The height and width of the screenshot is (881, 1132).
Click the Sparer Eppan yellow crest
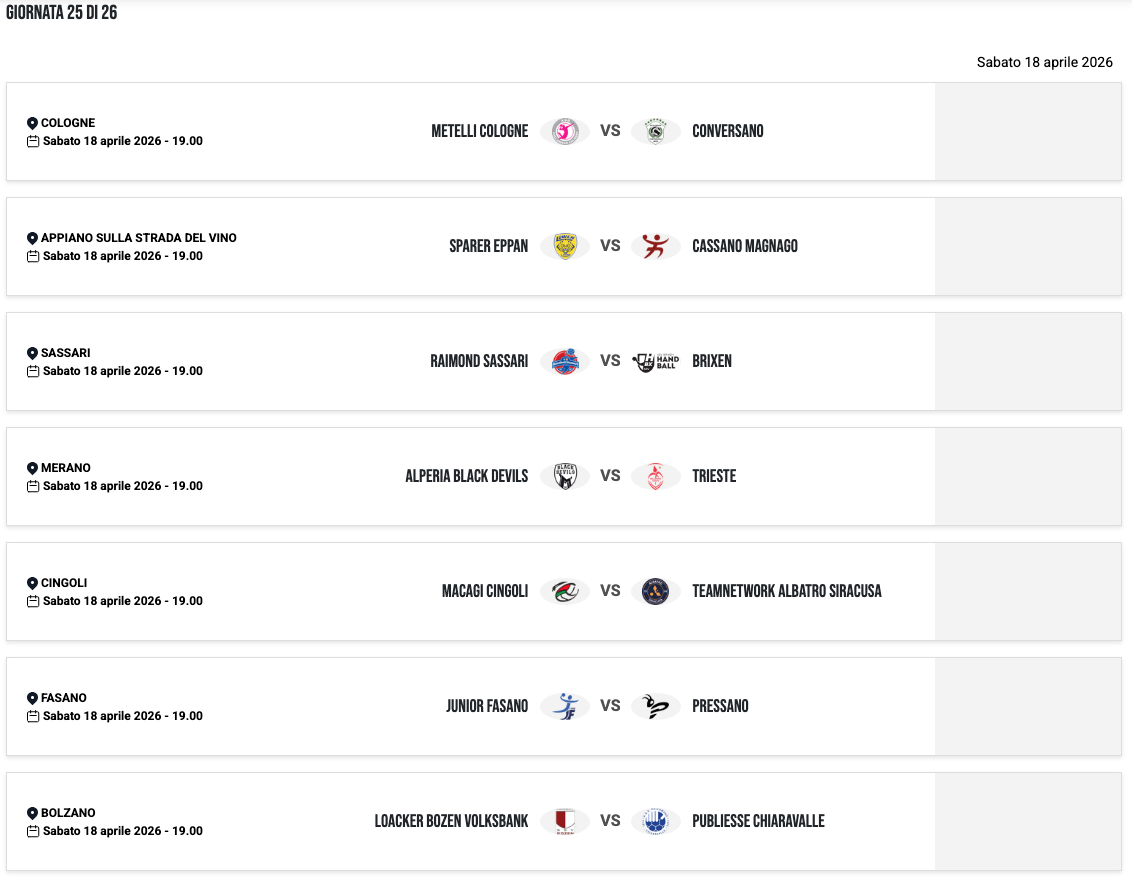(x=565, y=246)
